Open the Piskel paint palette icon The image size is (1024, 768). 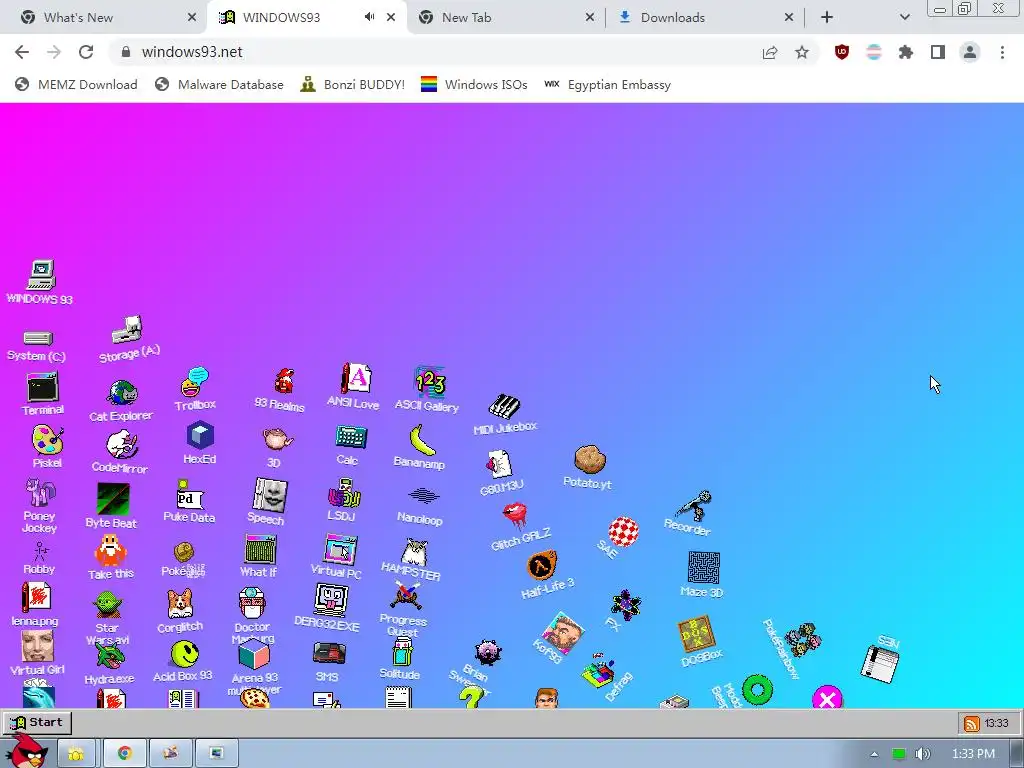48,440
